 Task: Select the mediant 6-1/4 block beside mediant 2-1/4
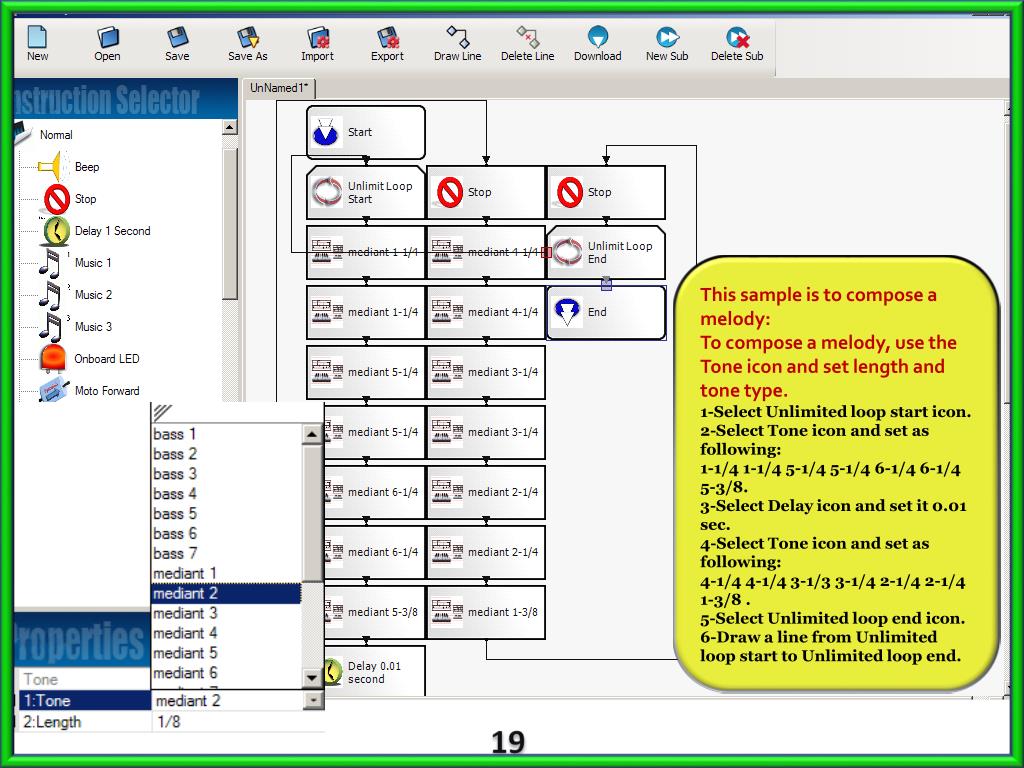[374, 492]
